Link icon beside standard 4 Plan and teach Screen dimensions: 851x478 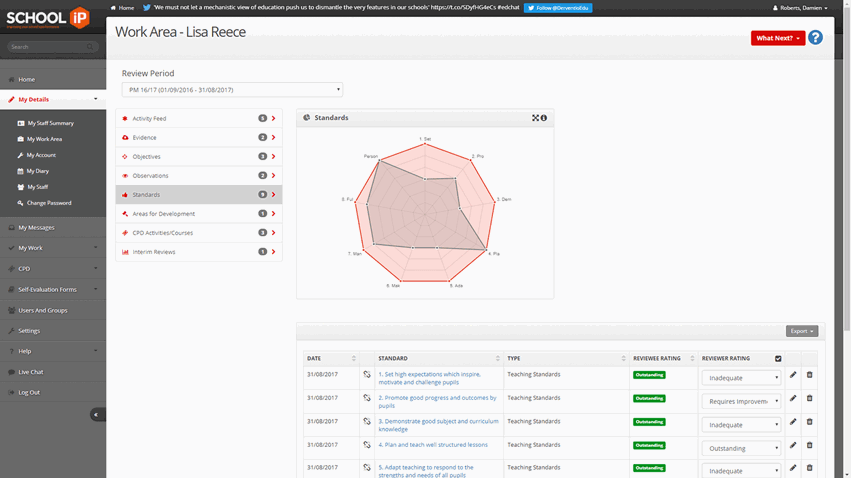tap(367, 444)
